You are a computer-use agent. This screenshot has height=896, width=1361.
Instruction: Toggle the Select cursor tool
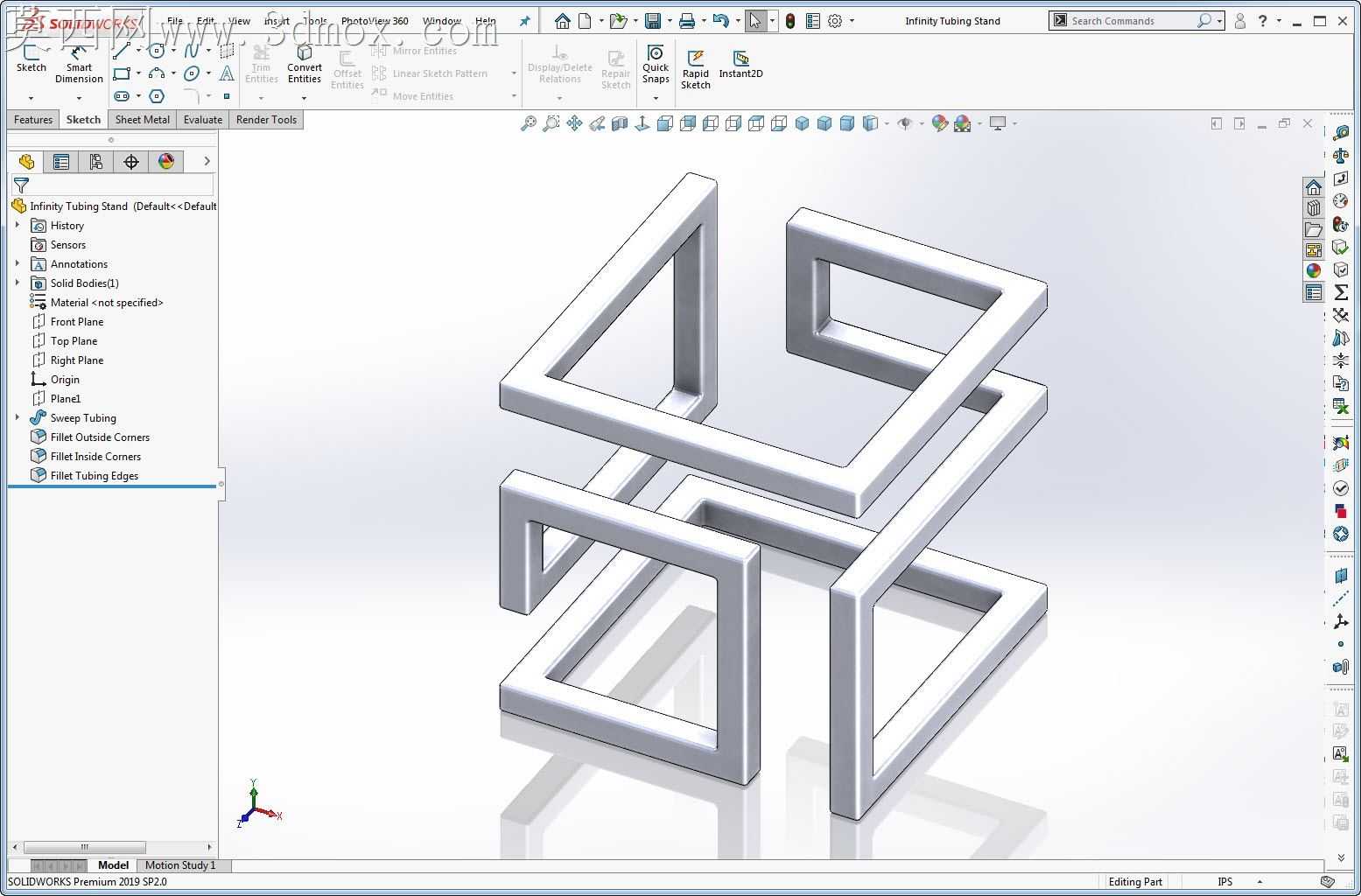755,21
